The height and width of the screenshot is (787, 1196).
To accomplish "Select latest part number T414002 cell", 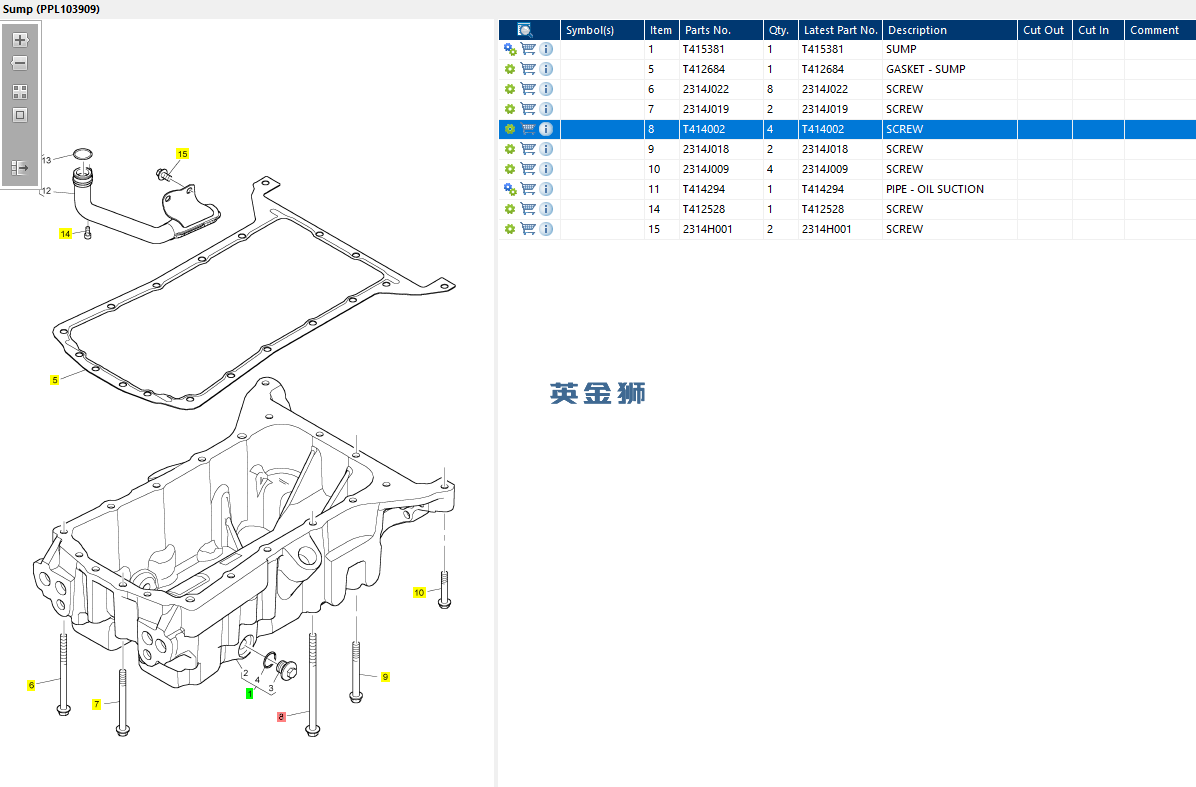I will 840,129.
